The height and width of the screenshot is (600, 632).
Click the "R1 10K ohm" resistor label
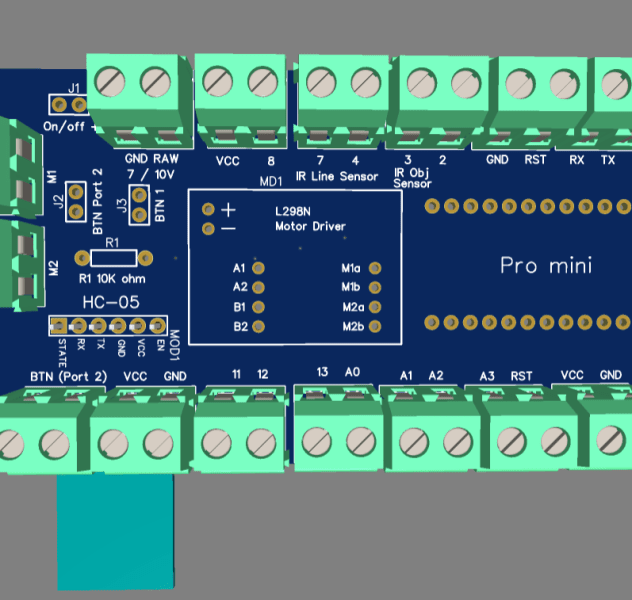(112, 279)
